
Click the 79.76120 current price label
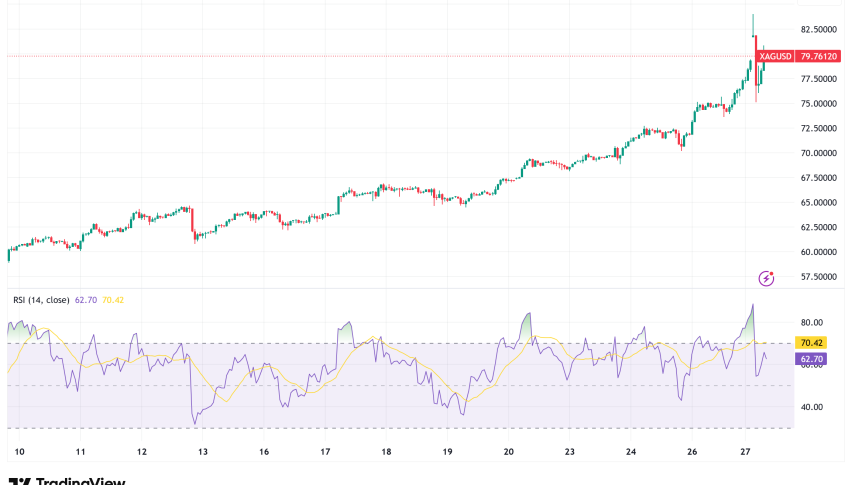(x=820, y=56)
